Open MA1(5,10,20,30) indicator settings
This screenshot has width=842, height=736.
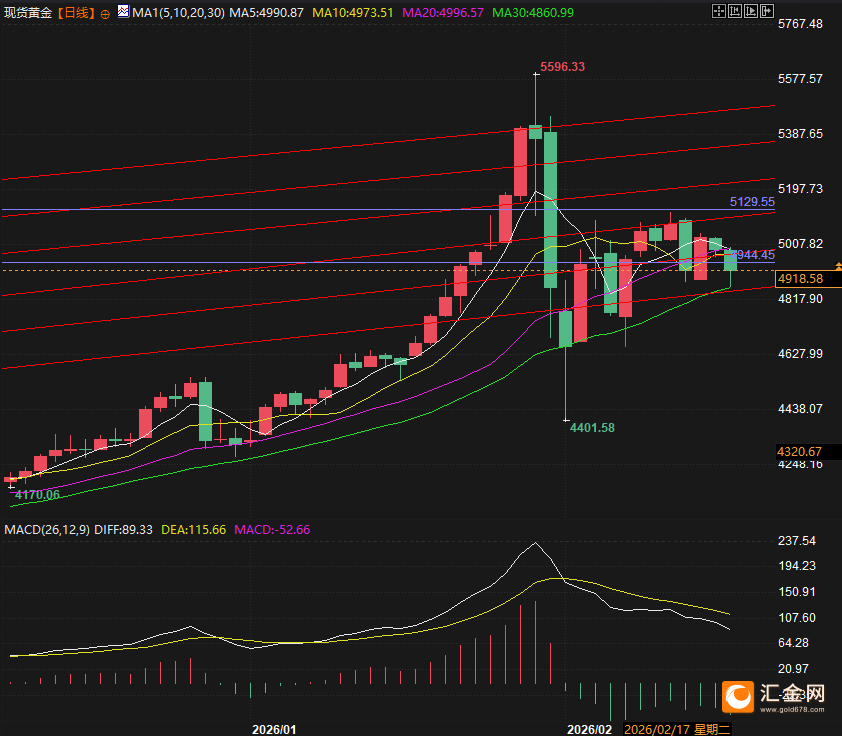point(179,13)
